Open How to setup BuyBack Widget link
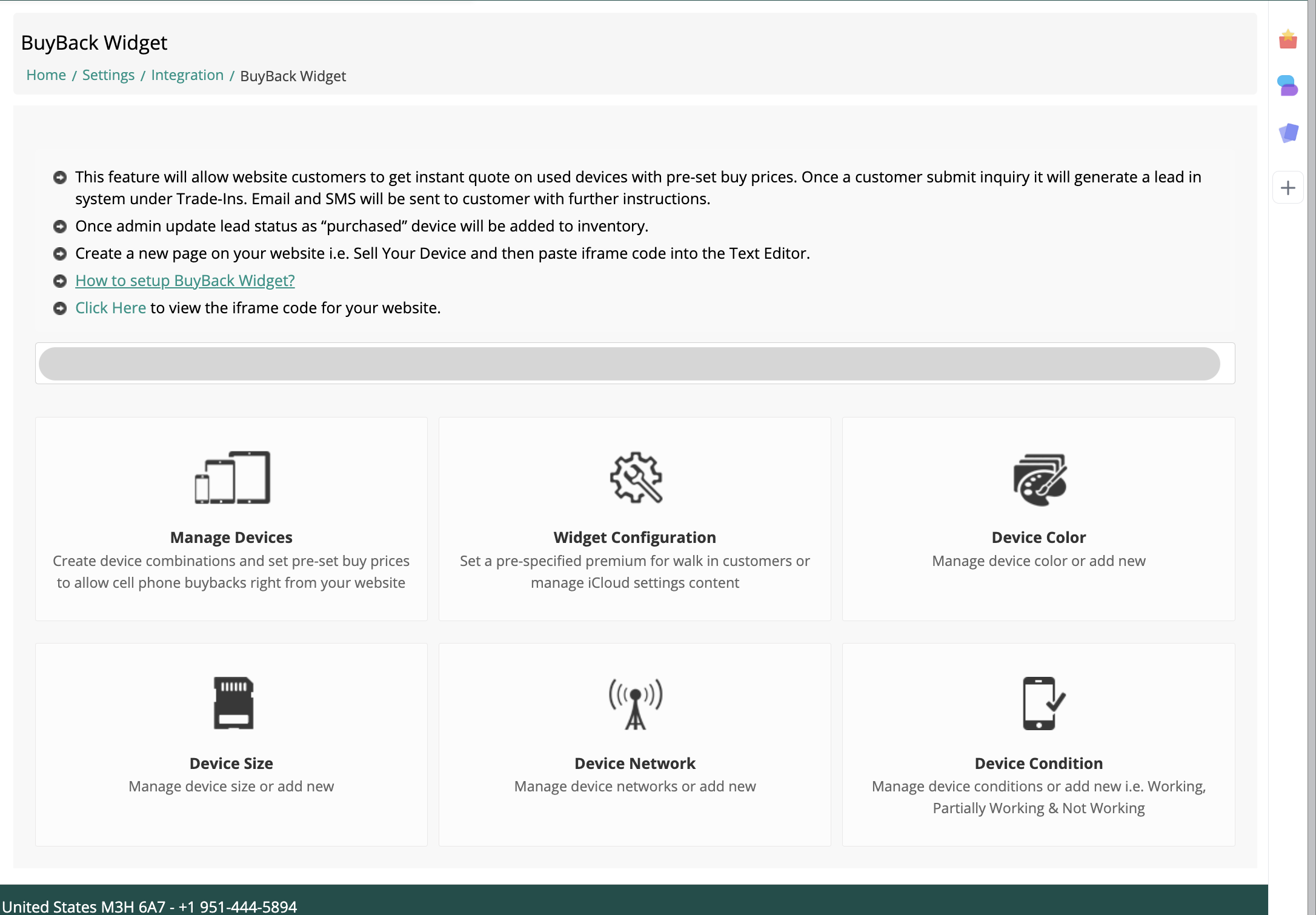Image resolution: width=1316 pixels, height=915 pixels. point(185,281)
